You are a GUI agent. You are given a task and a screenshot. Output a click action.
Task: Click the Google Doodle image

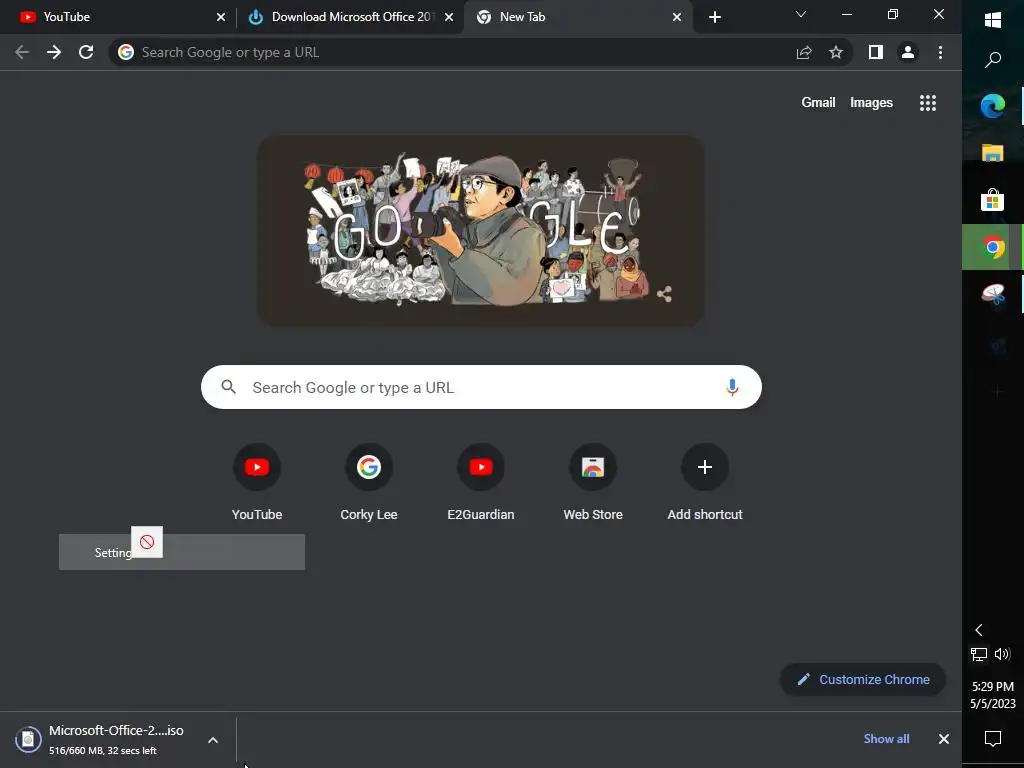[481, 231]
